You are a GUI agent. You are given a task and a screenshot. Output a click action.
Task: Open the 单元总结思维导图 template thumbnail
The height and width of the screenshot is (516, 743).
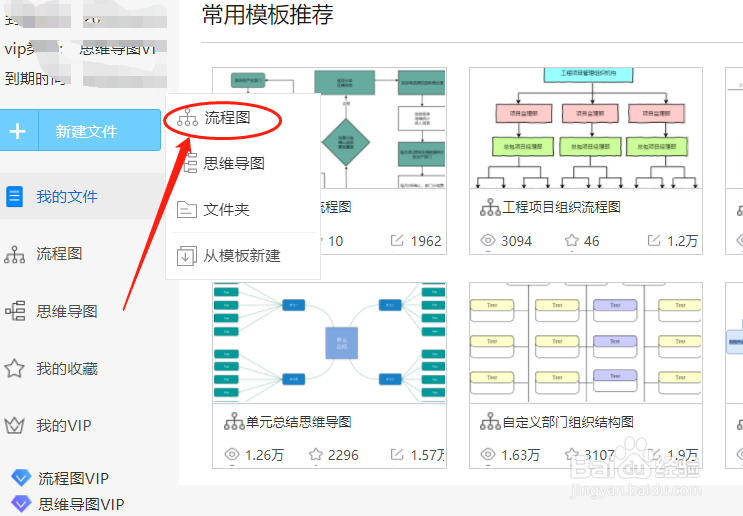(x=329, y=343)
